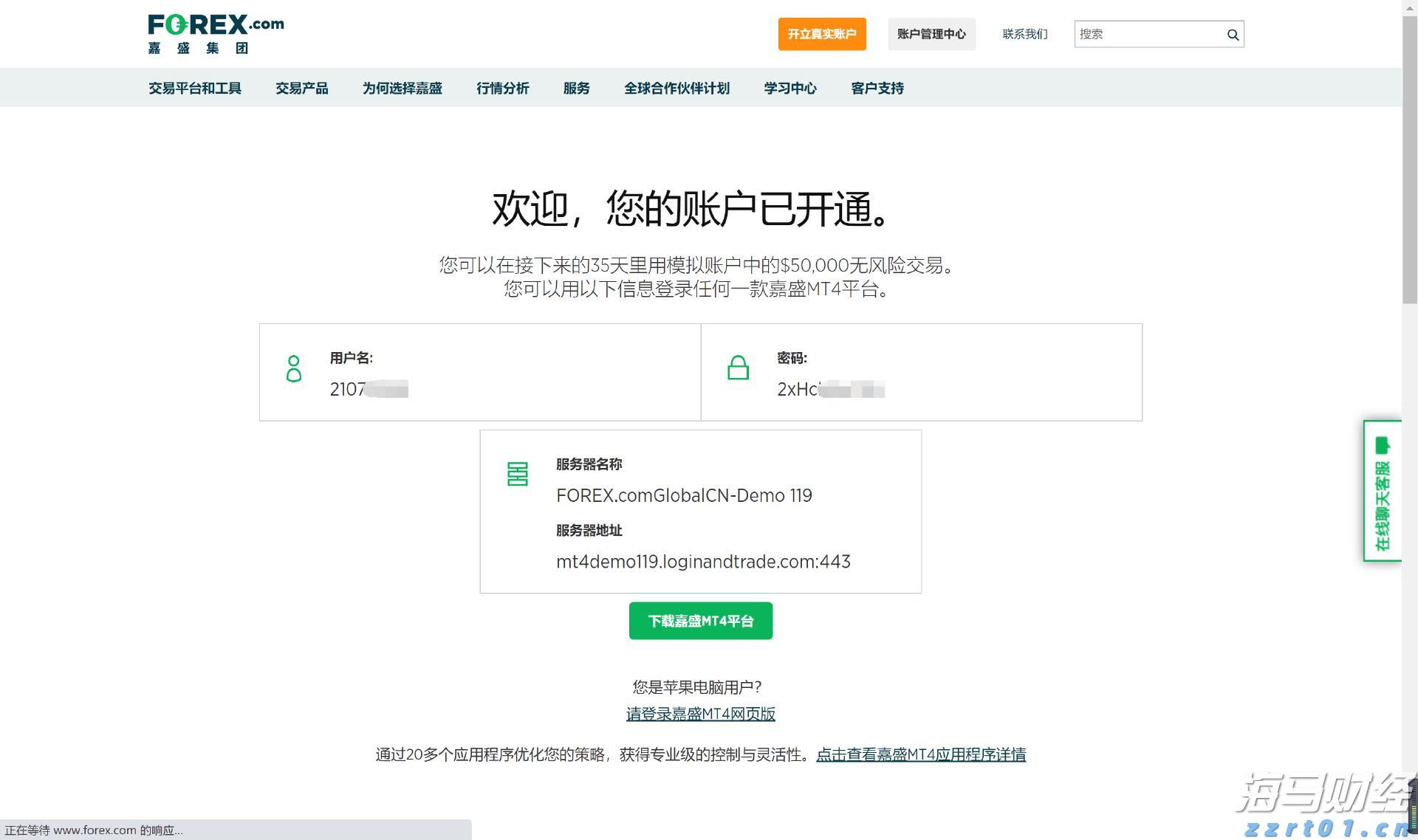
Task: Expand the 学习中心 menu
Action: point(790,88)
